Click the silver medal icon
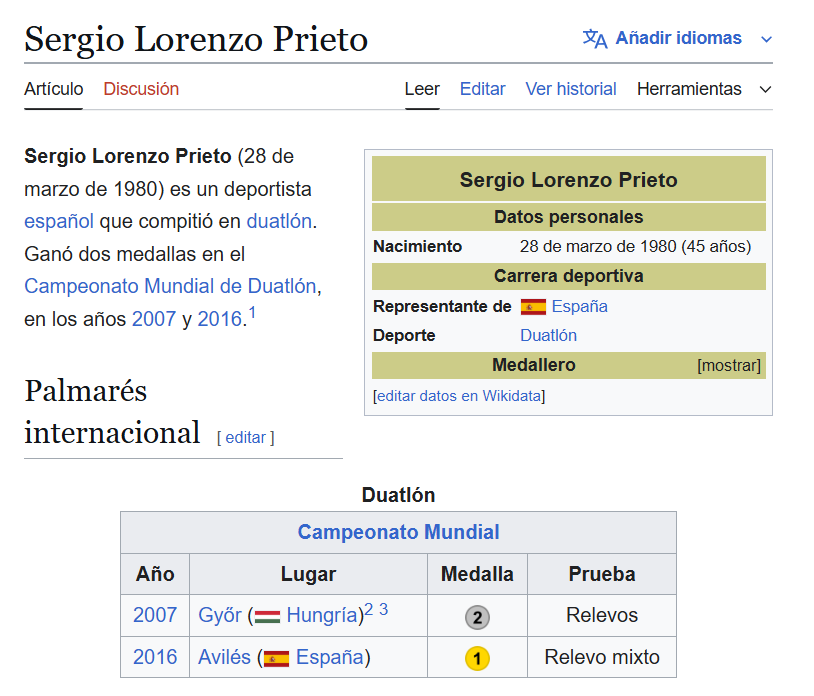 coord(477,617)
